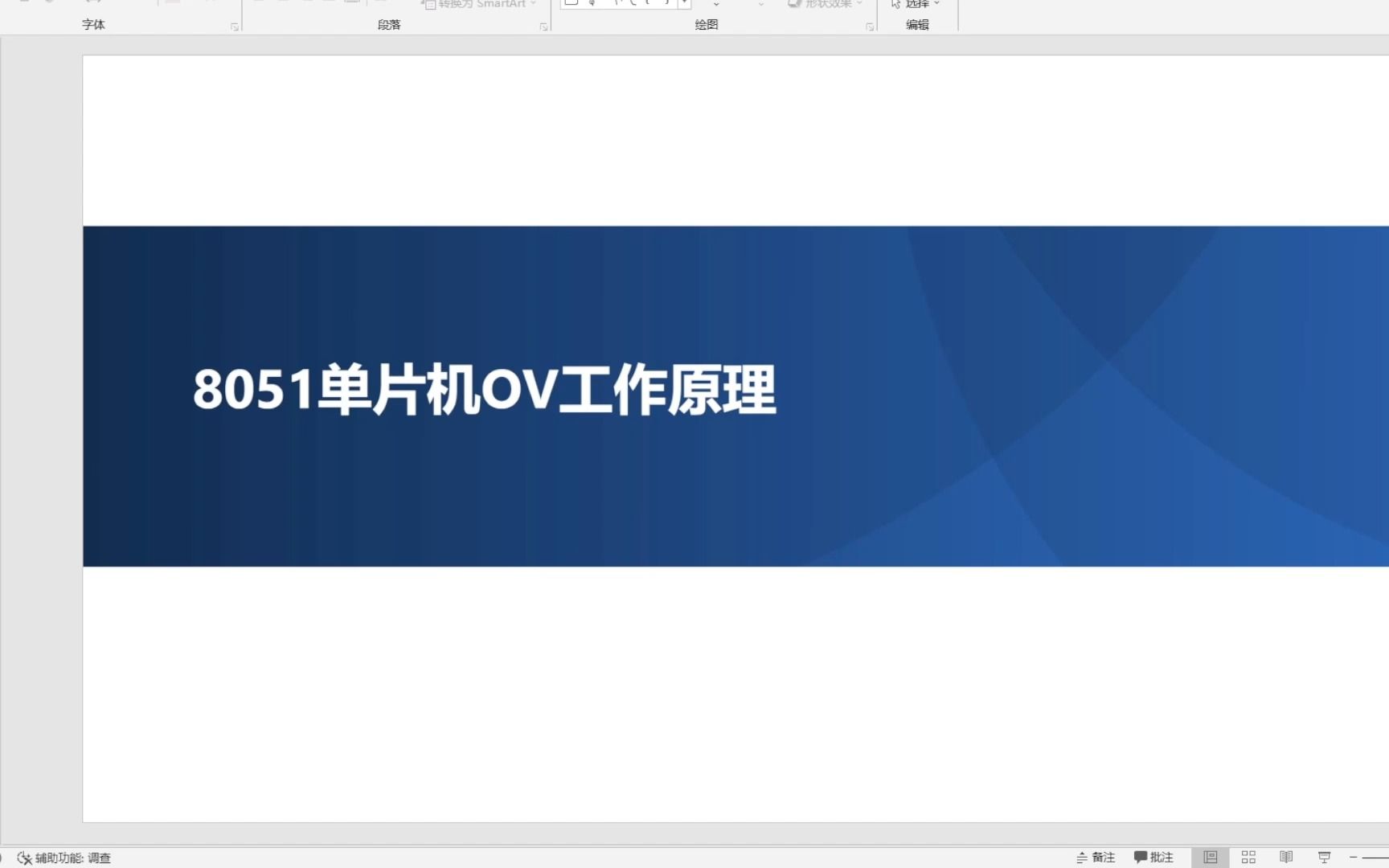Click the 段落 group label
1389x868 pixels.
(389, 25)
